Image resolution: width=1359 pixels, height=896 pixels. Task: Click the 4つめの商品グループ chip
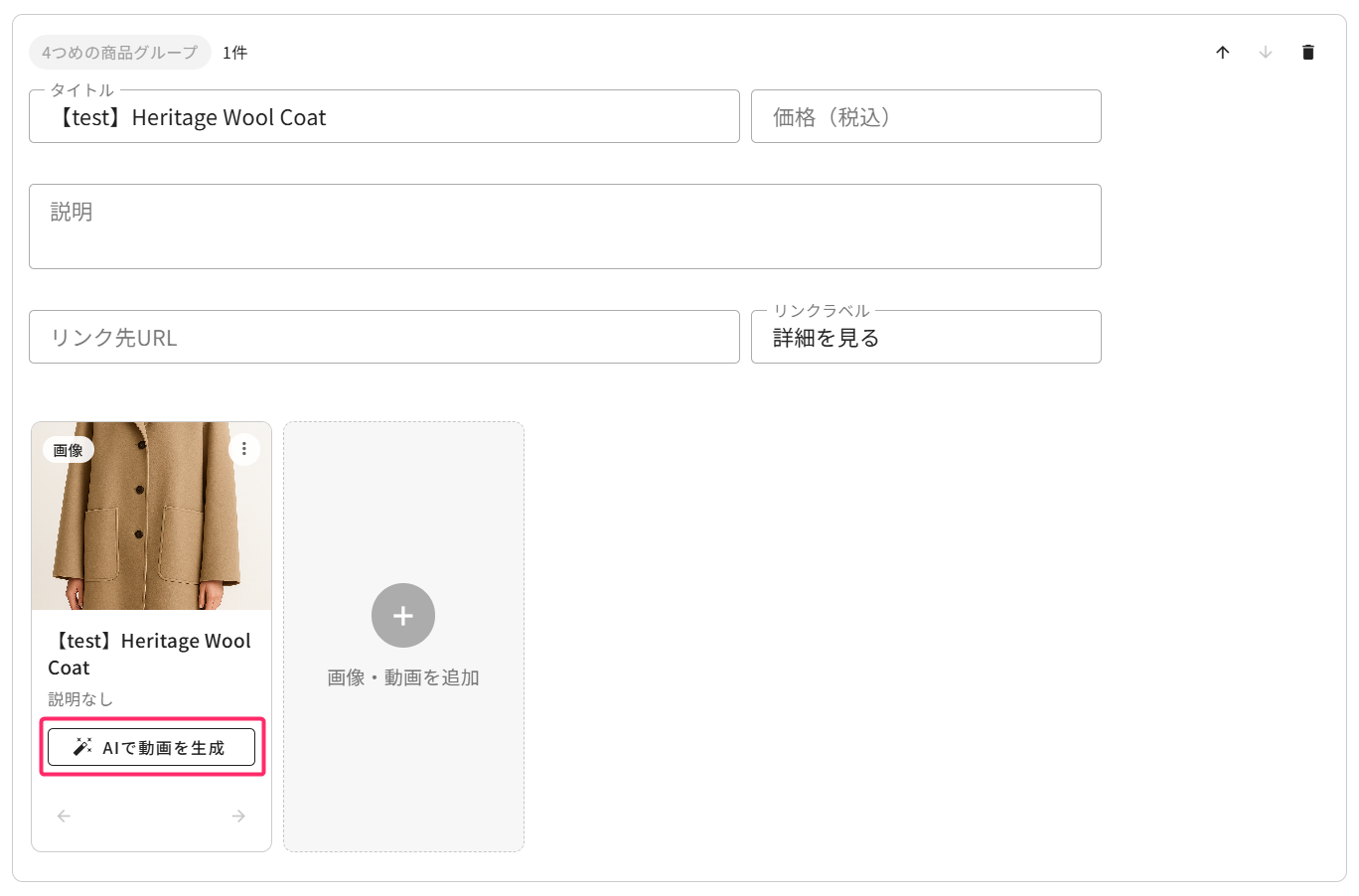coord(120,53)
